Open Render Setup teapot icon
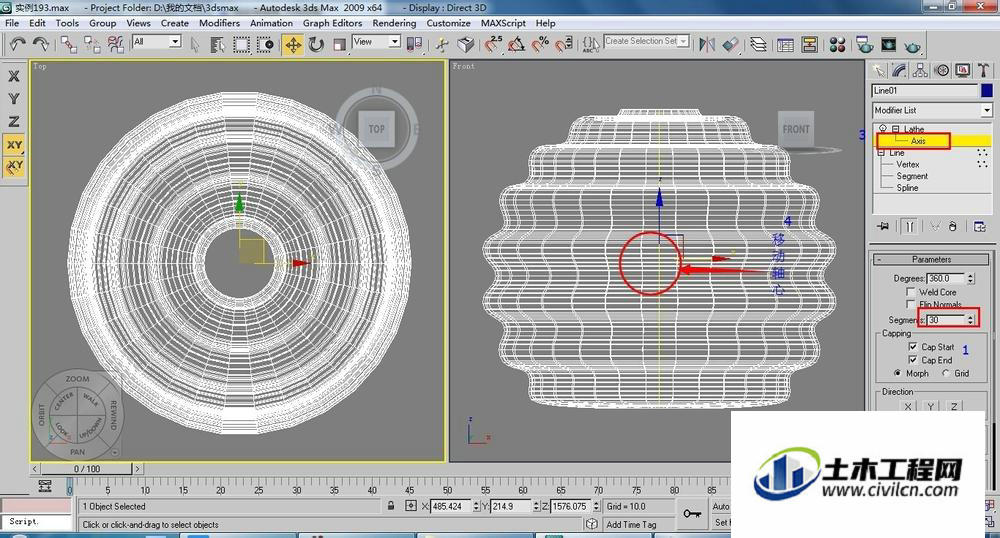Viewport: 1000px width, 538px height. 865,45
